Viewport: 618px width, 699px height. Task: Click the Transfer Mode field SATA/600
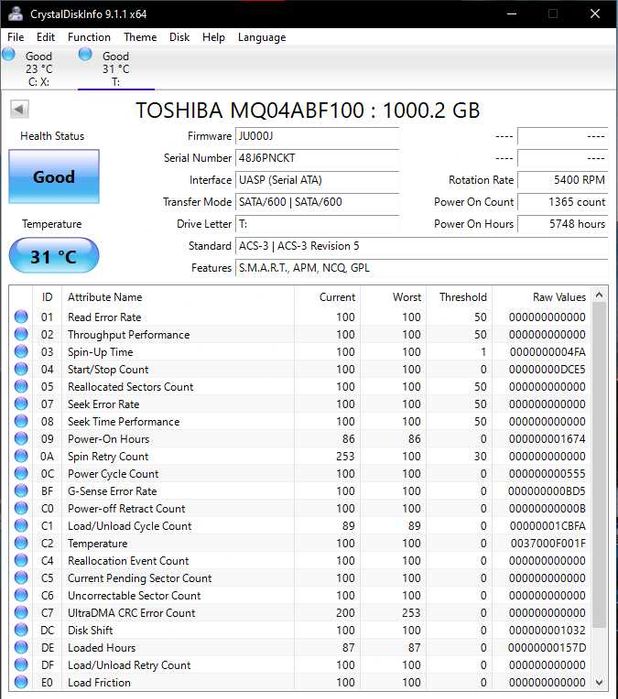317,201
